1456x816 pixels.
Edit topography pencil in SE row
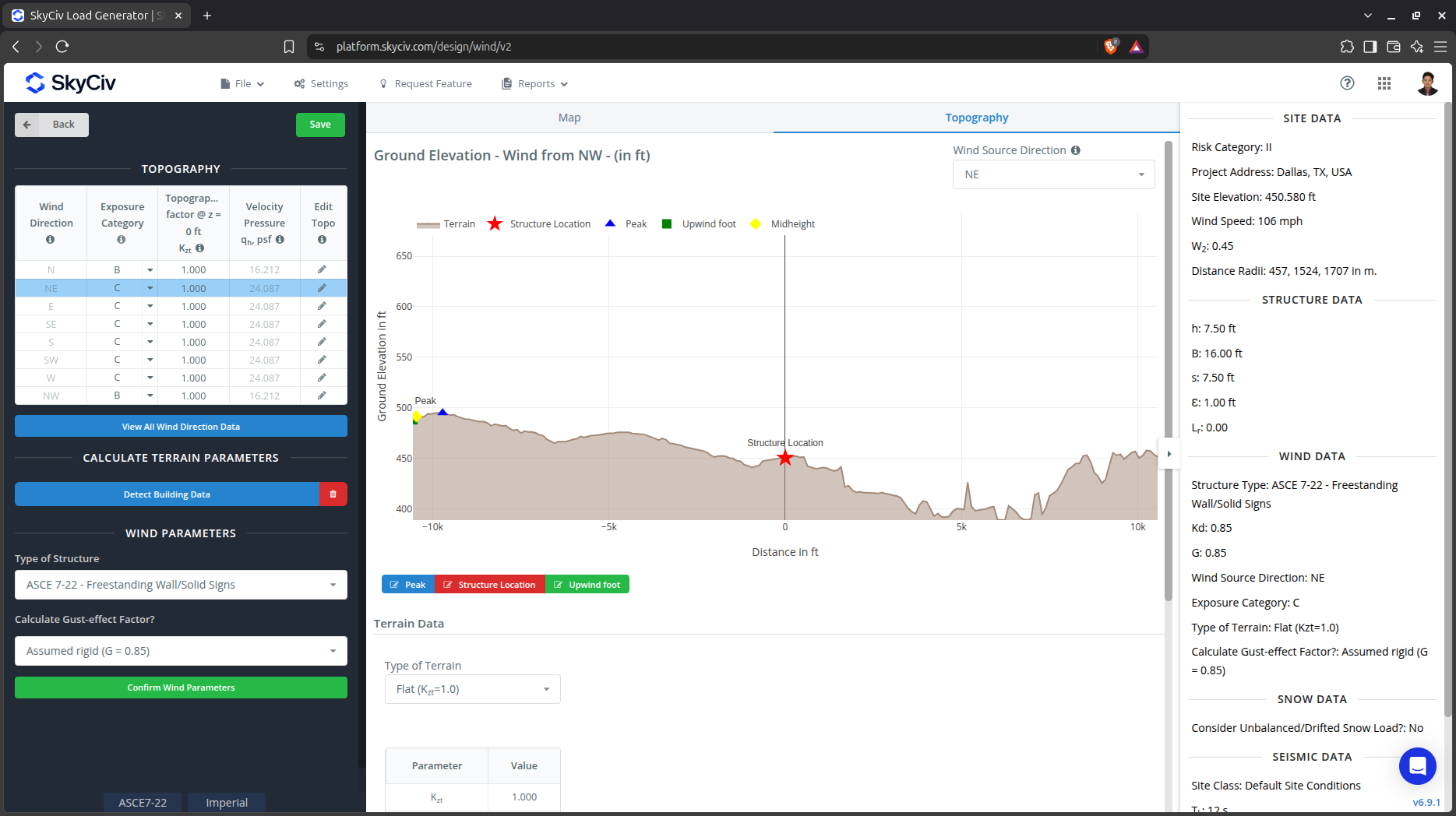pyautogui.click(x=322, y=324)
